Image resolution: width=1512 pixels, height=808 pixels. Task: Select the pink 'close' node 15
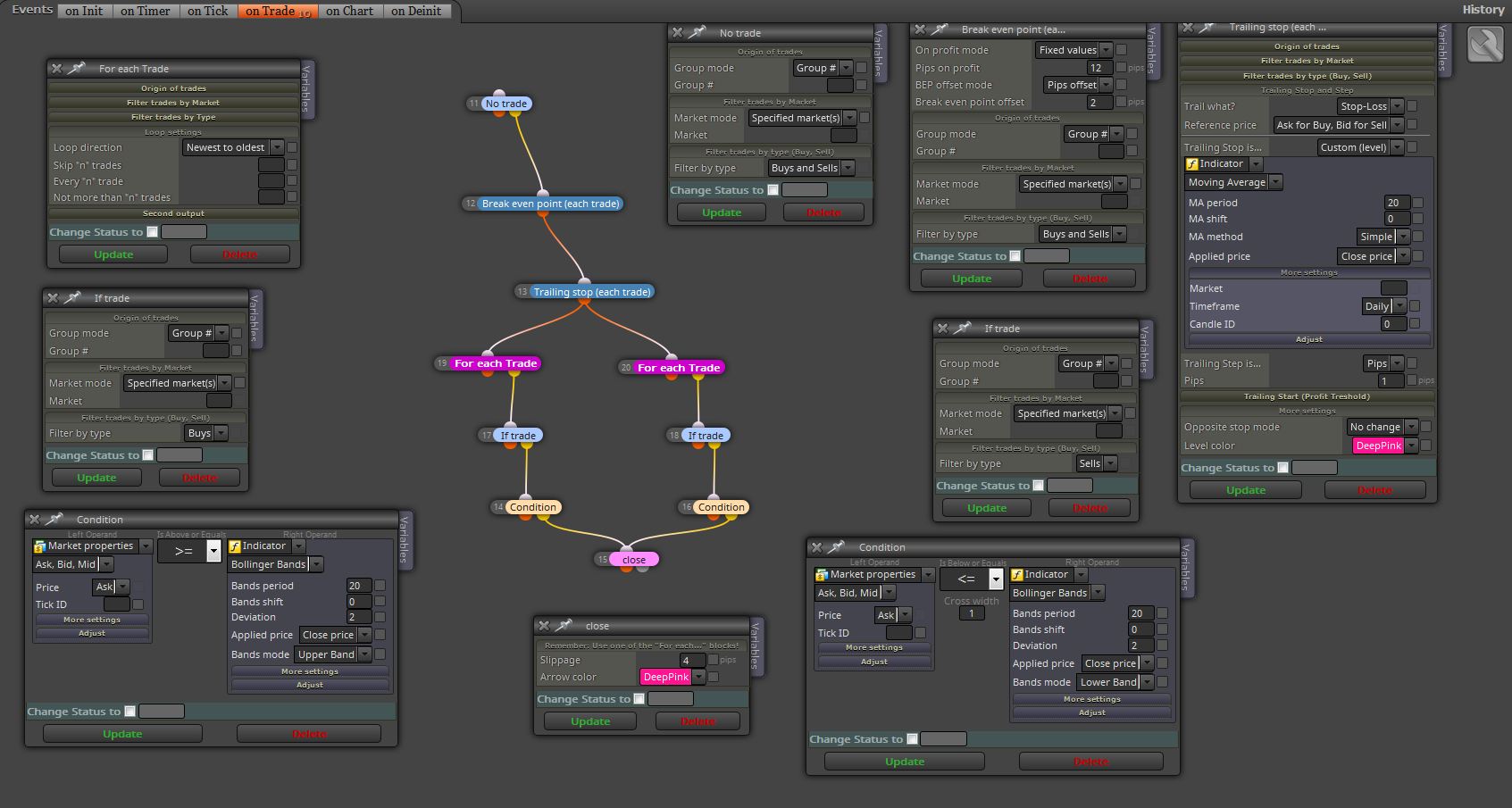coord(634,560)
